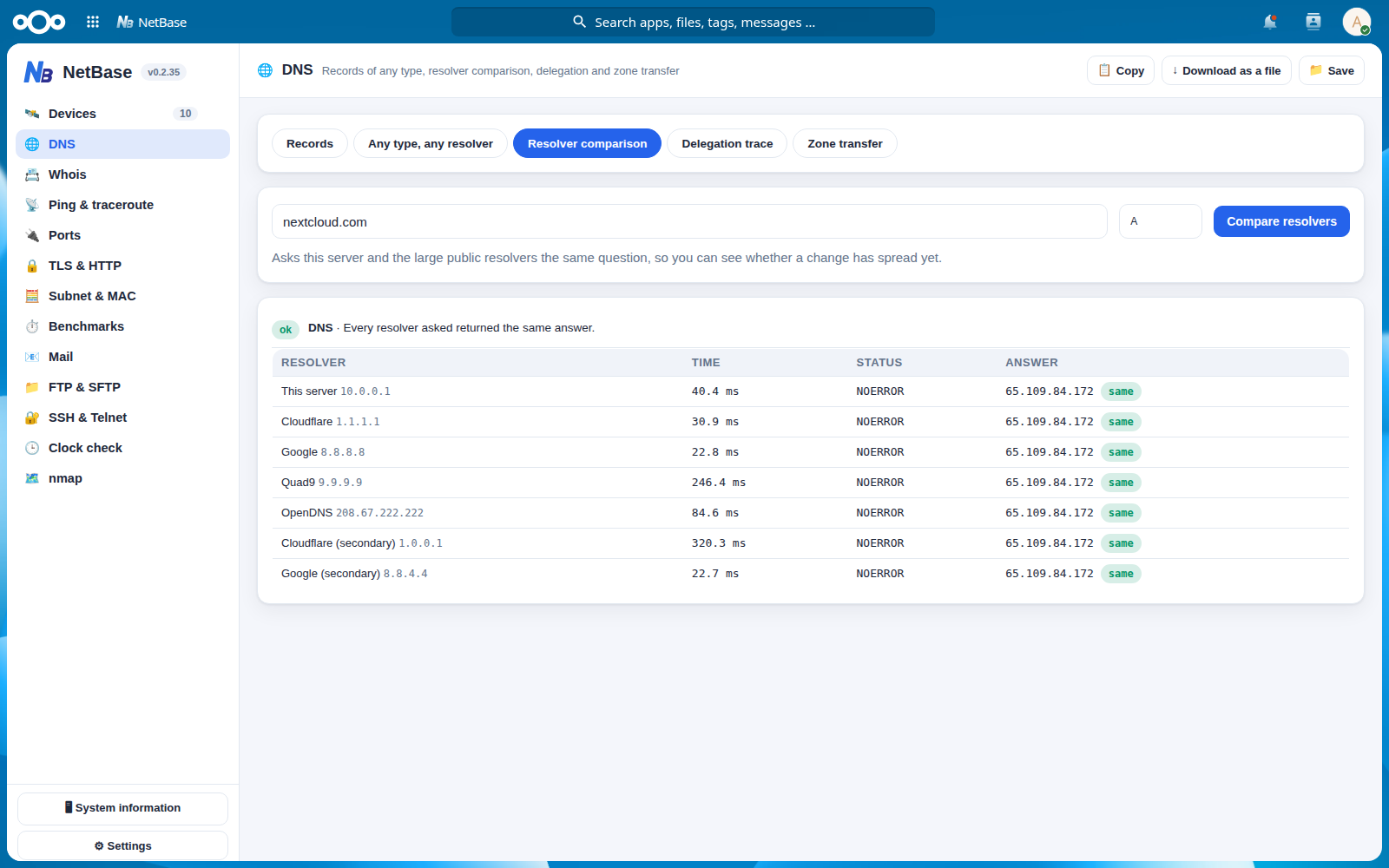Select the Resolver comparison tab
The image size is (1389, 868).
click(587, 143)
